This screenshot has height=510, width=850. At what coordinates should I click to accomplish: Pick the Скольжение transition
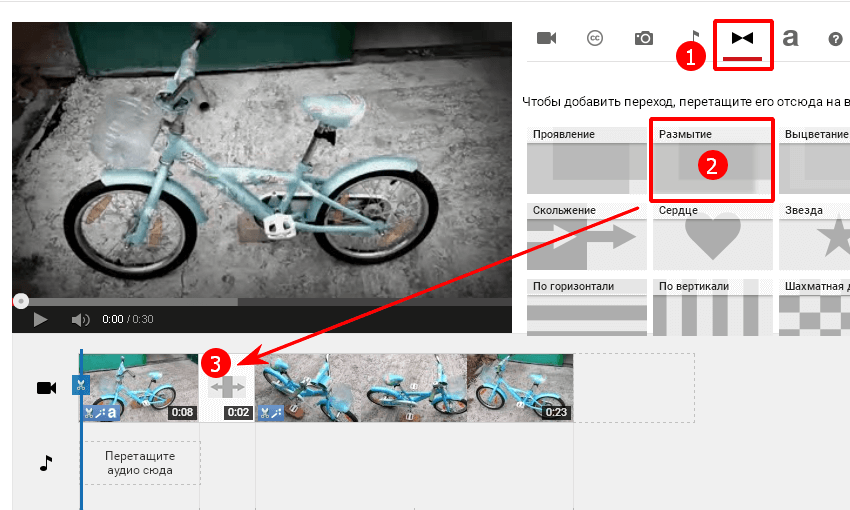click(x=587, y=236)
